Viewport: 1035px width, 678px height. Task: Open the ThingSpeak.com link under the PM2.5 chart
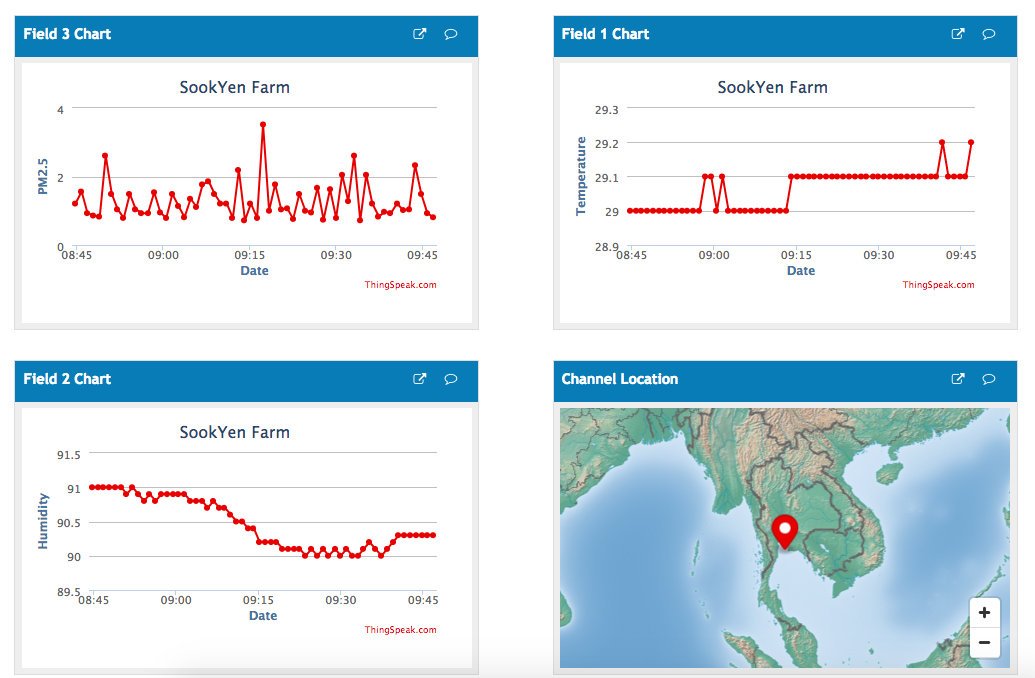399,284
